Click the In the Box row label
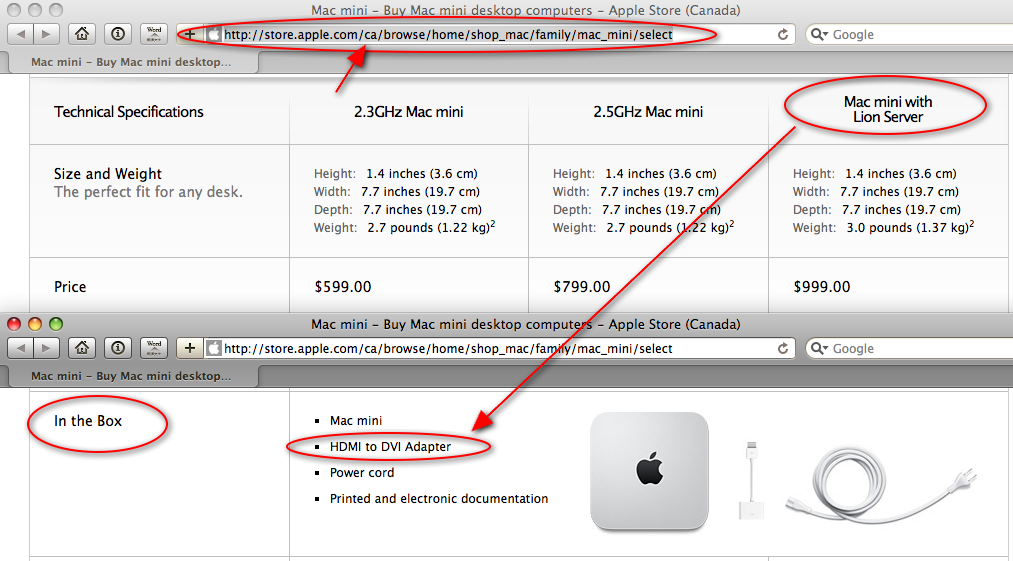 [x=88, y=421]
